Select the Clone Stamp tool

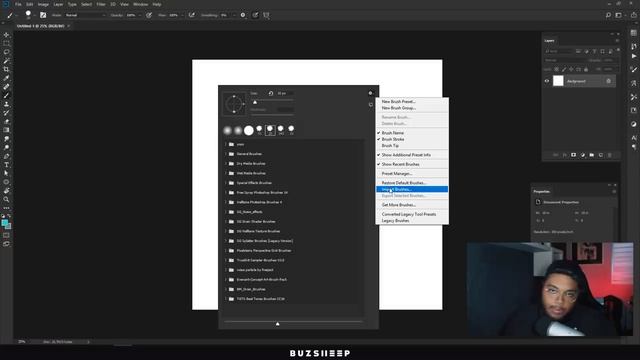pyautogui.click(x=6, y=104)
